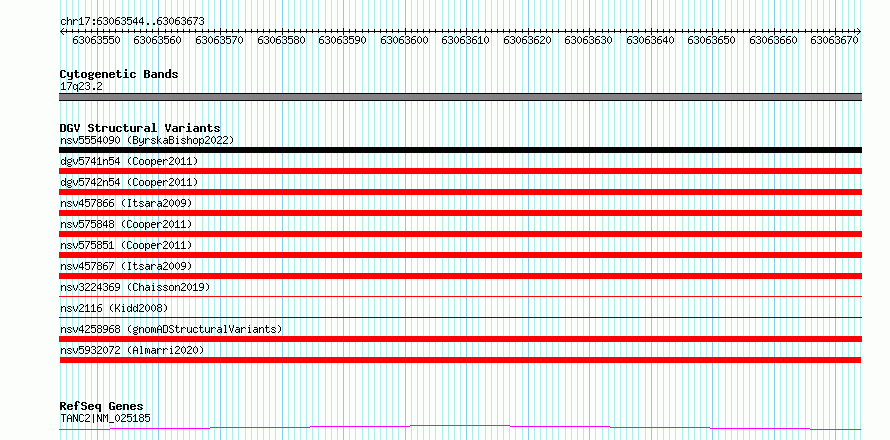Viewport: 890px width, 440px height.
Task: Click the gray 17q23.2 cytogenetic band bar
Action: (x=460, y=97)
